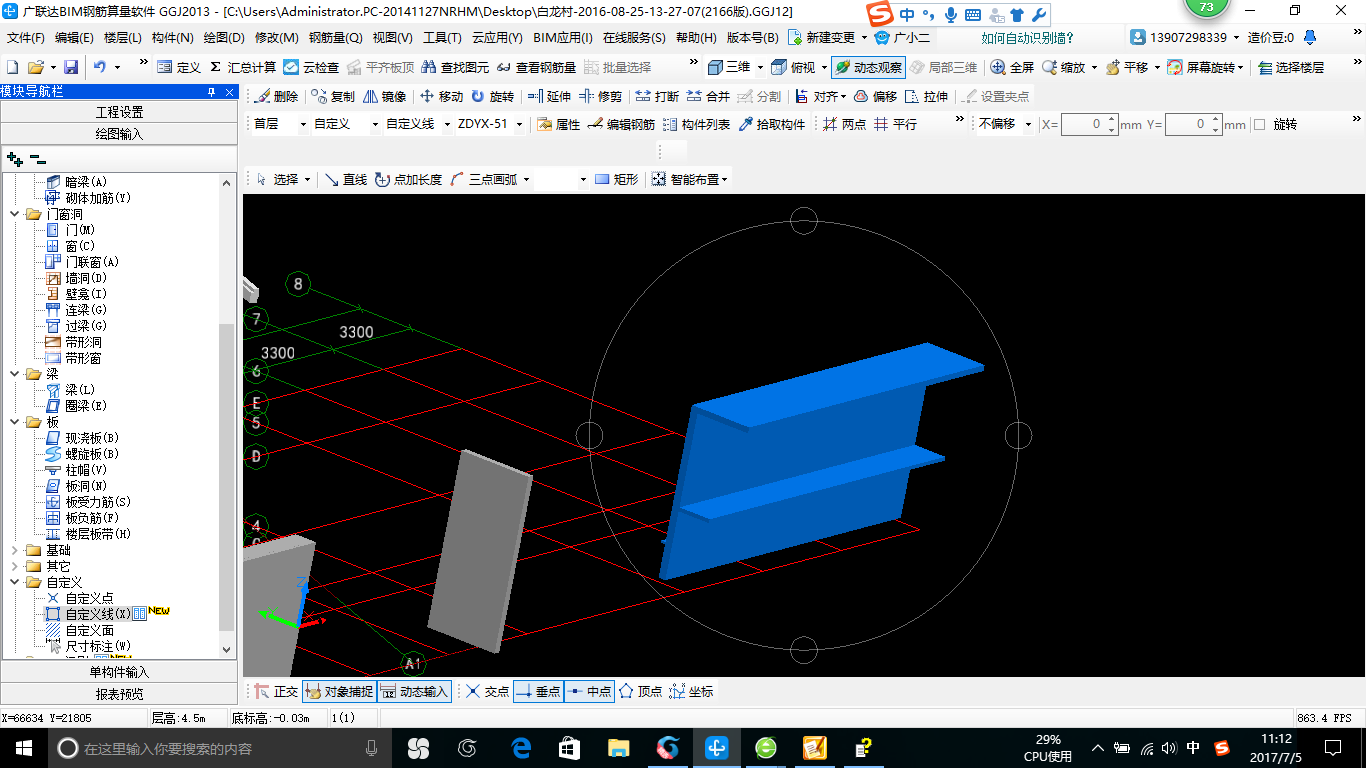
Task: Open 报表预览 report preview
Action: (x=119, y=694)
